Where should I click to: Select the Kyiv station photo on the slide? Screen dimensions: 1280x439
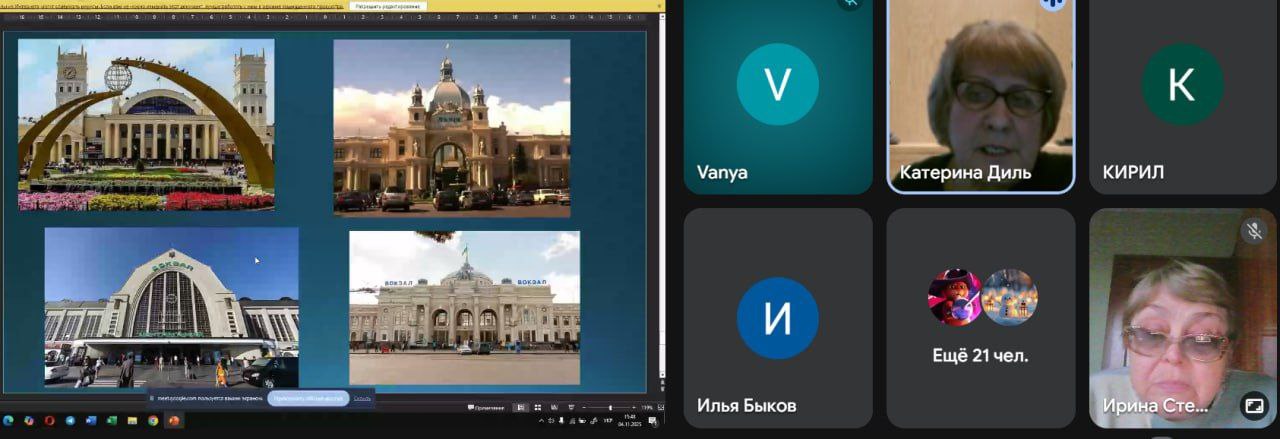point(171,306)
